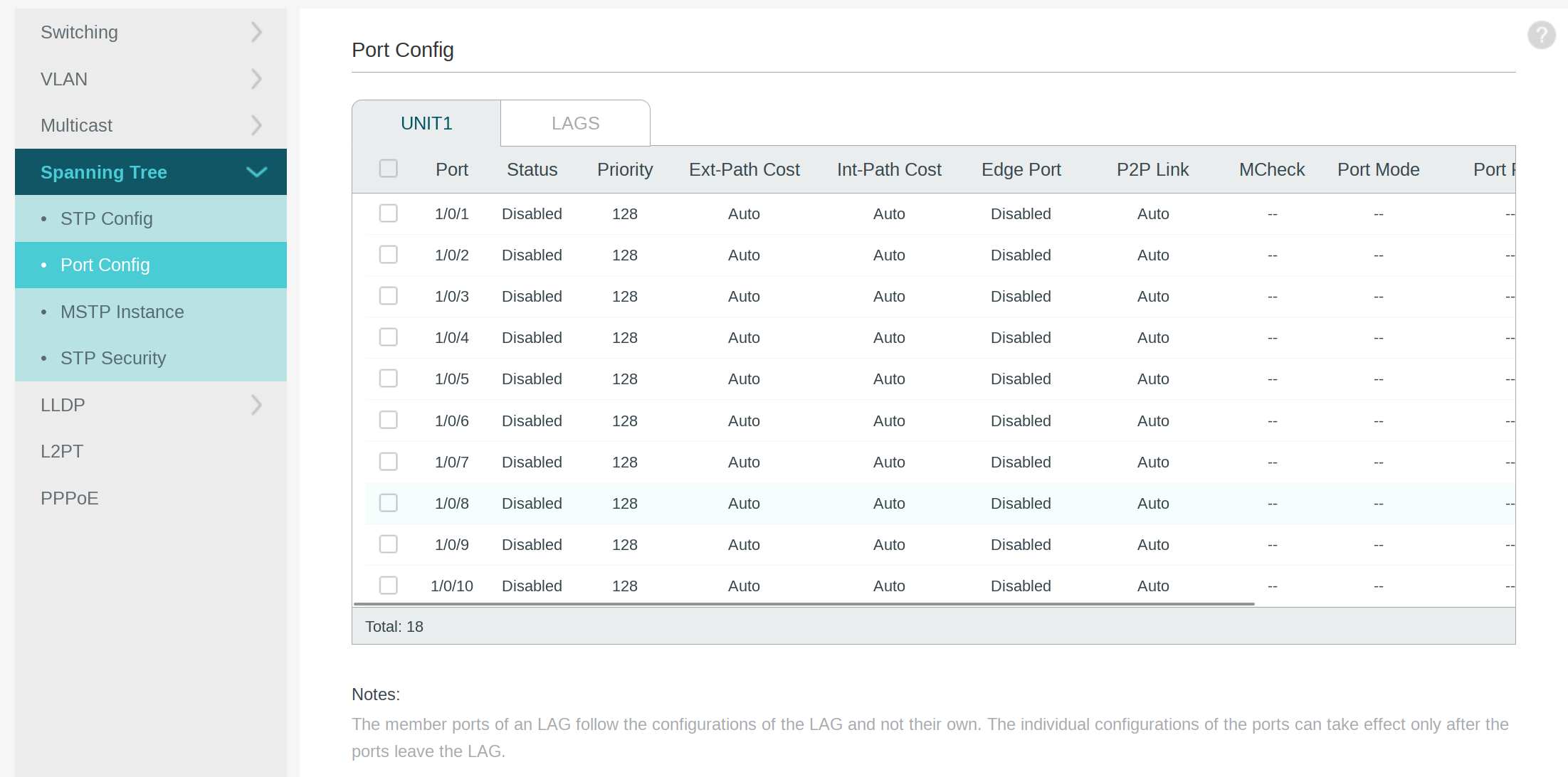Select the Spanning Tree menu heading
This screenshot has width=1568, height=777.
[x=151, y=172]
